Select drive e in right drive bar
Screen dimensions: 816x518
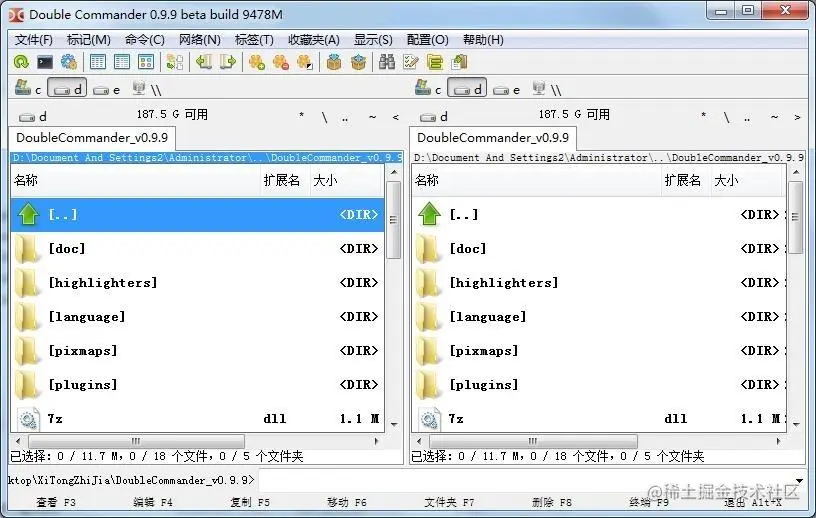[506, 89]
